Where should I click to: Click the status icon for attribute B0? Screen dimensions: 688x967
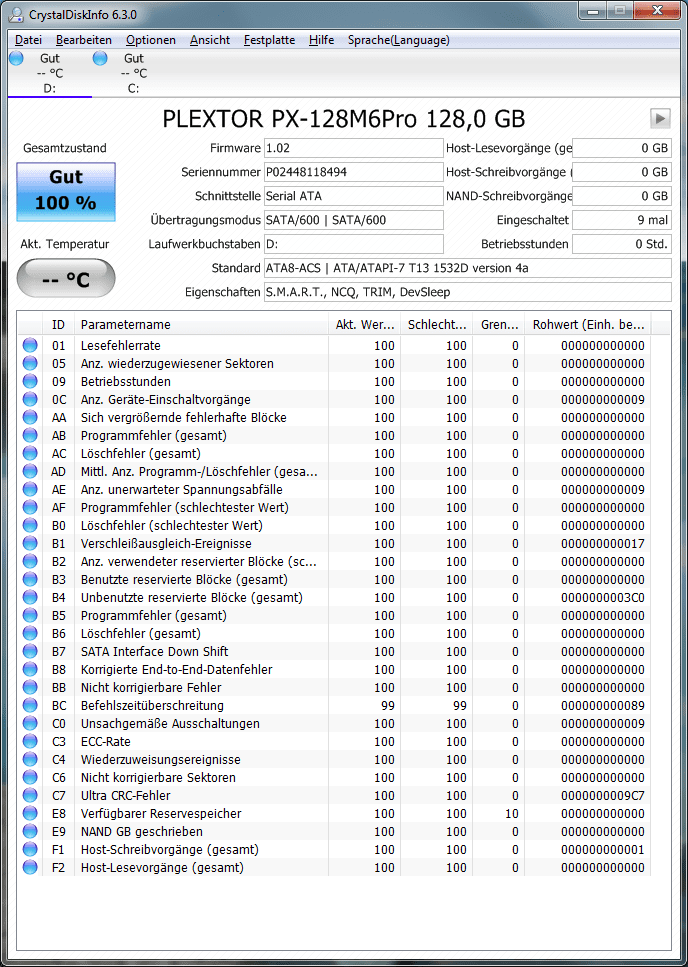(30, 525)
